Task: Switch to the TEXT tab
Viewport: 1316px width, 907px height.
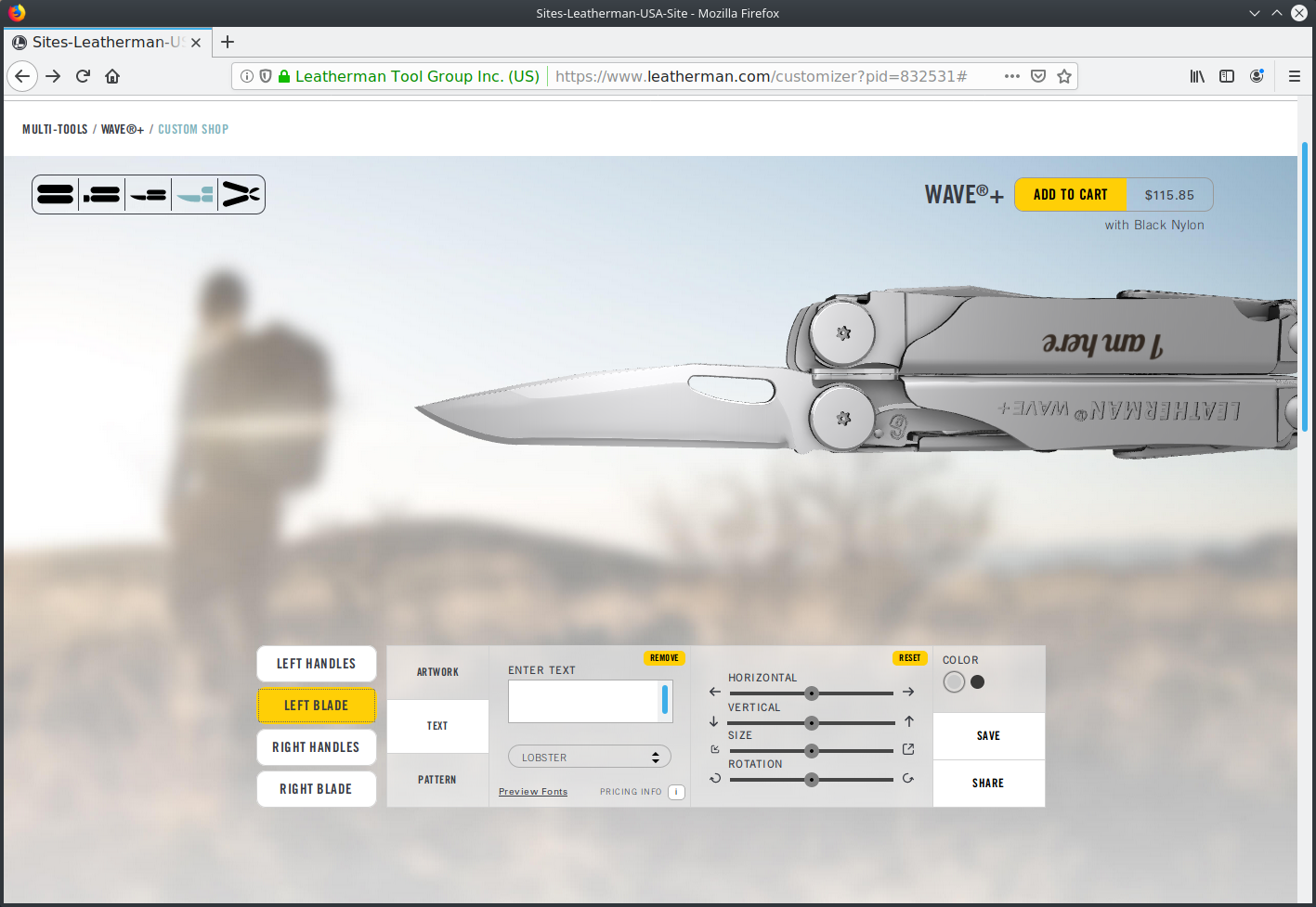Action: (437, 726)
